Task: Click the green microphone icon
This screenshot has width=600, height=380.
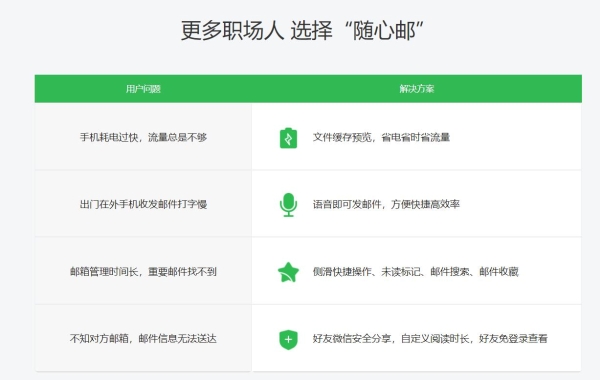Action: click(x=288, y=205)
